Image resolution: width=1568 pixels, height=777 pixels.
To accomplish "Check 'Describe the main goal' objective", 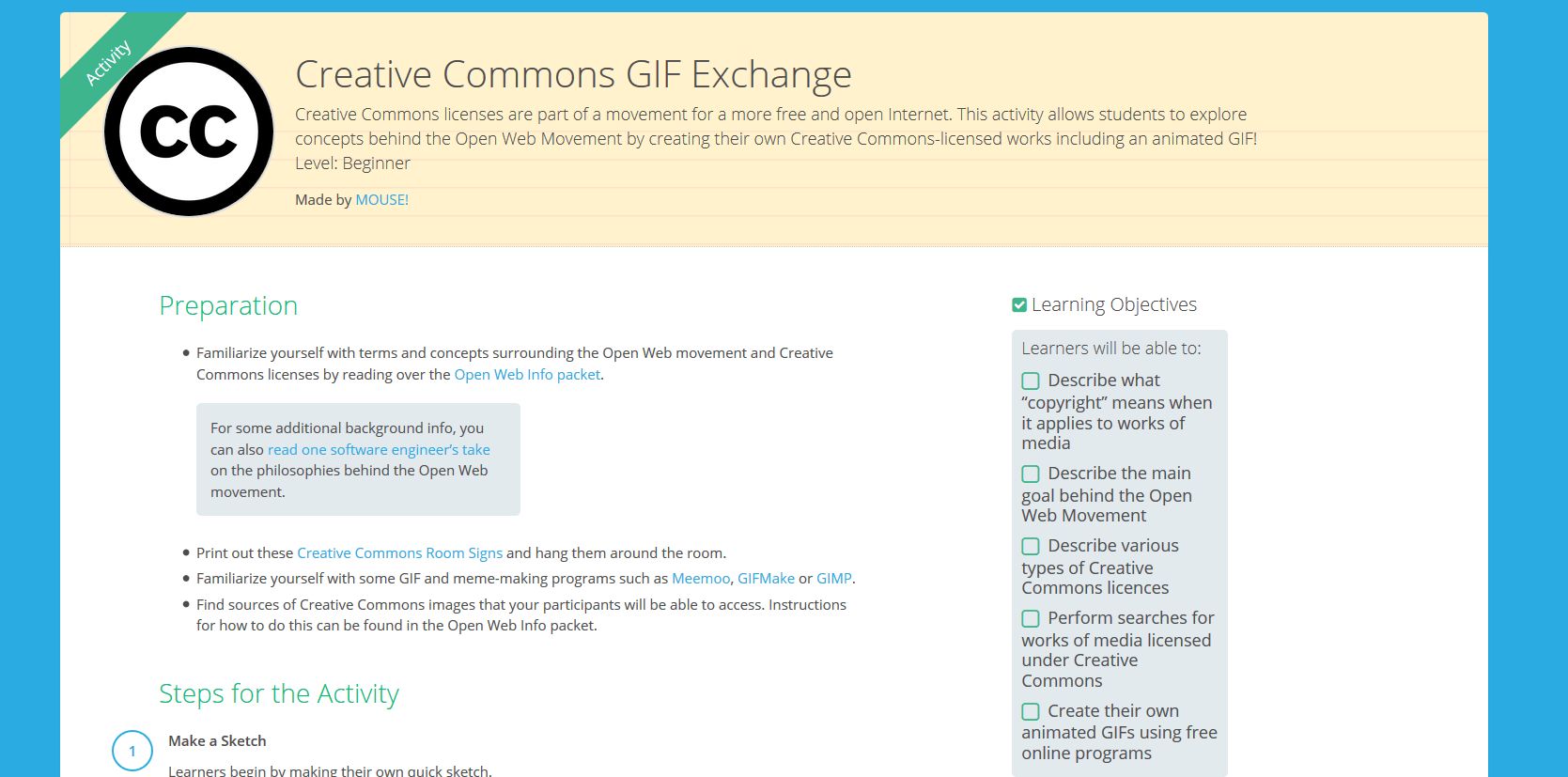I will 1031,474.
